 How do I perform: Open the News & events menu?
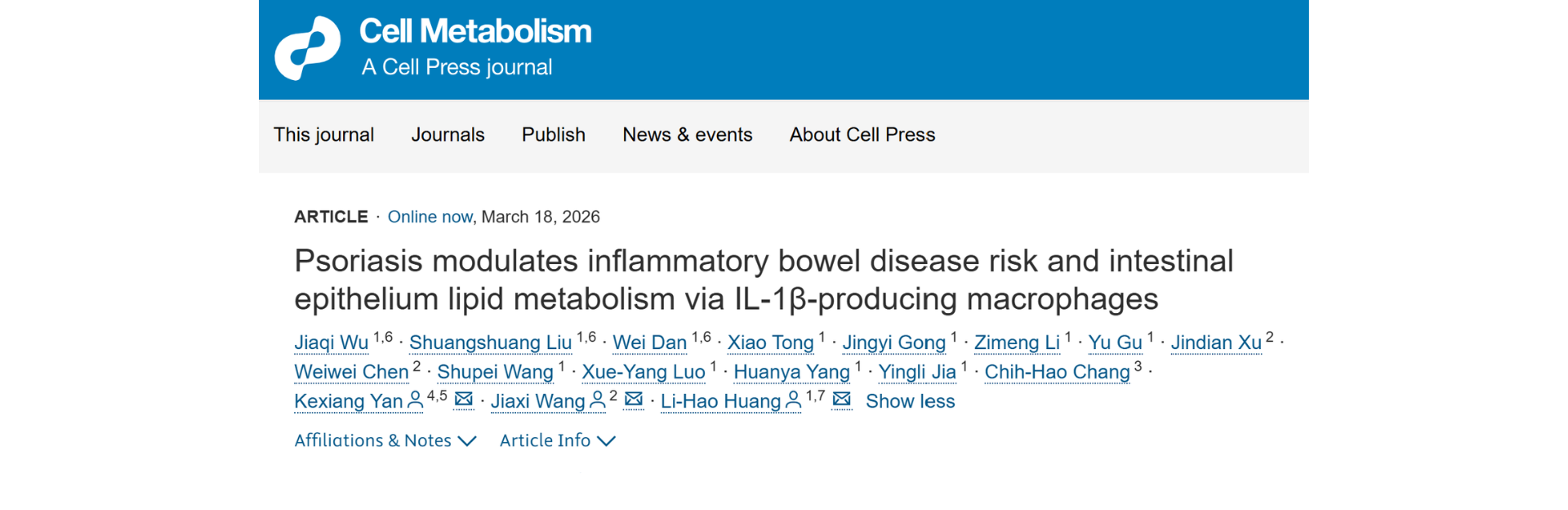pos(687,135)
